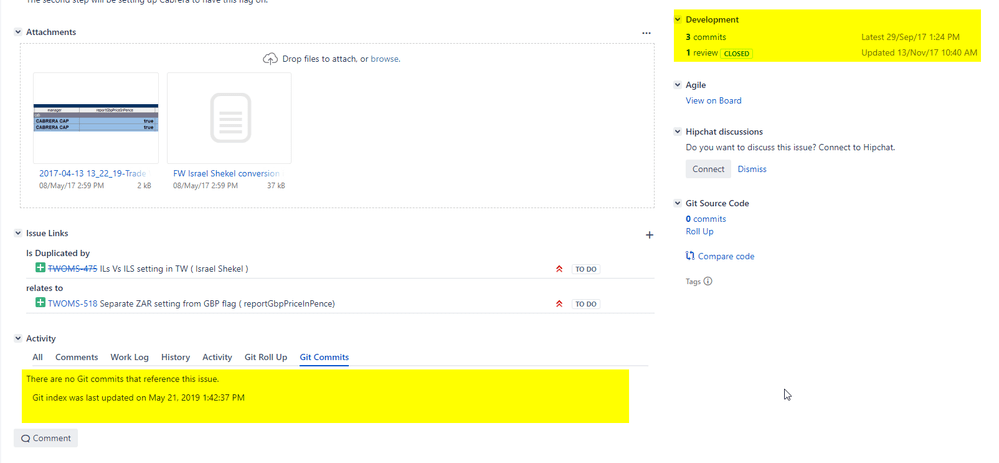Open linked issue TWOMS-475
This screenshot has width=999, height=463.
tap(73, 269)
